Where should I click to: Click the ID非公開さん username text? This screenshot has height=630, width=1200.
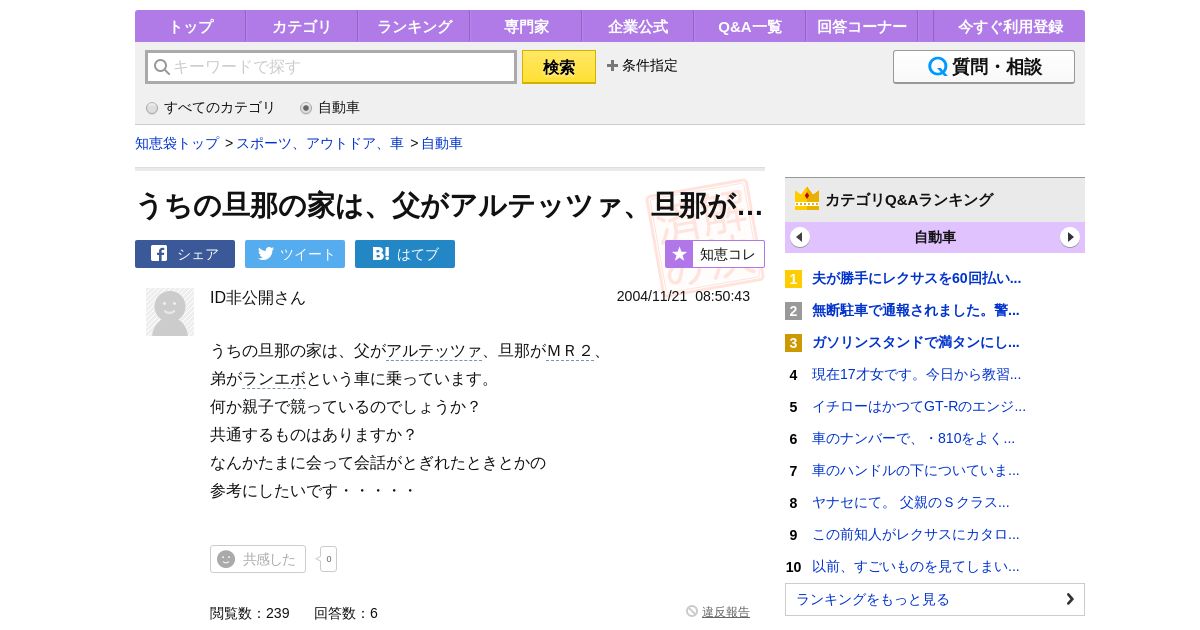pos(258,298)
